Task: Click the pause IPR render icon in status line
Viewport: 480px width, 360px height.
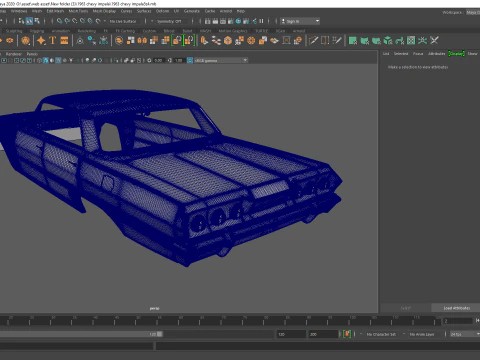Action: pyautogui.click(x=261, y=21)
